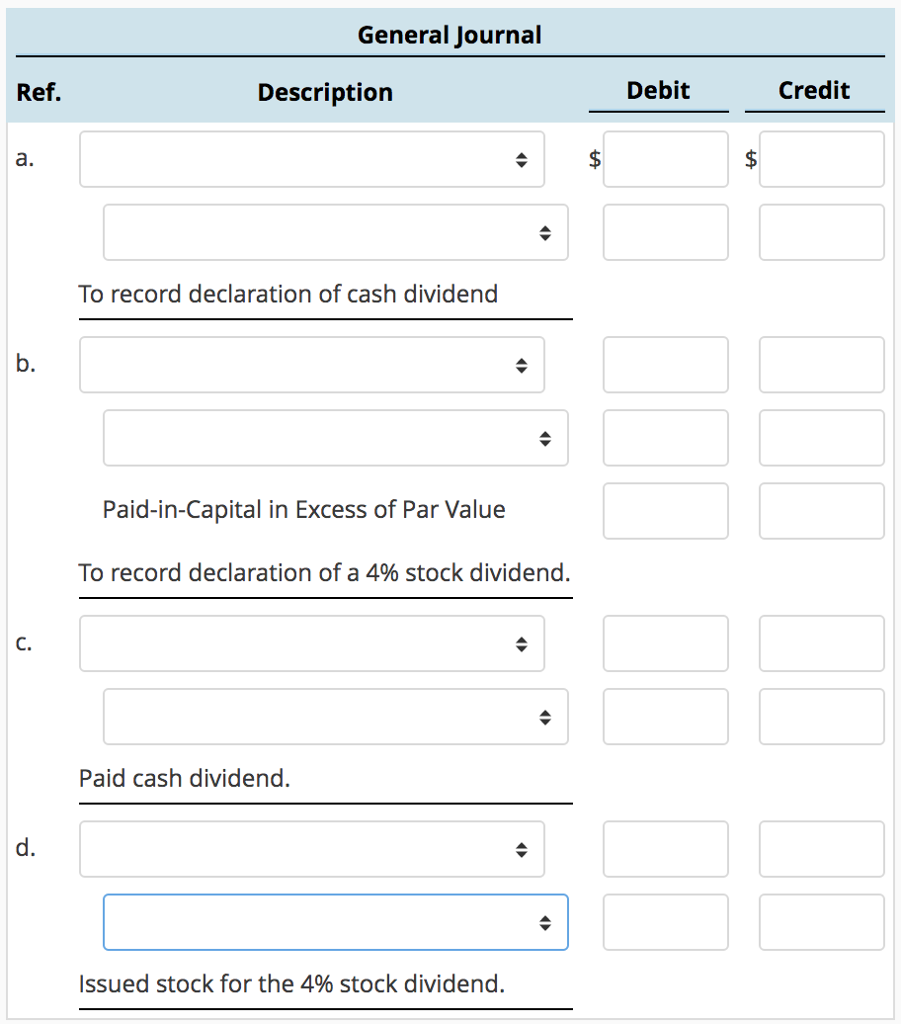Click the Credit field beside Paid-in-Capital in Excess
Viewport: 901px width, 1024px height.
tap(821, 510)
